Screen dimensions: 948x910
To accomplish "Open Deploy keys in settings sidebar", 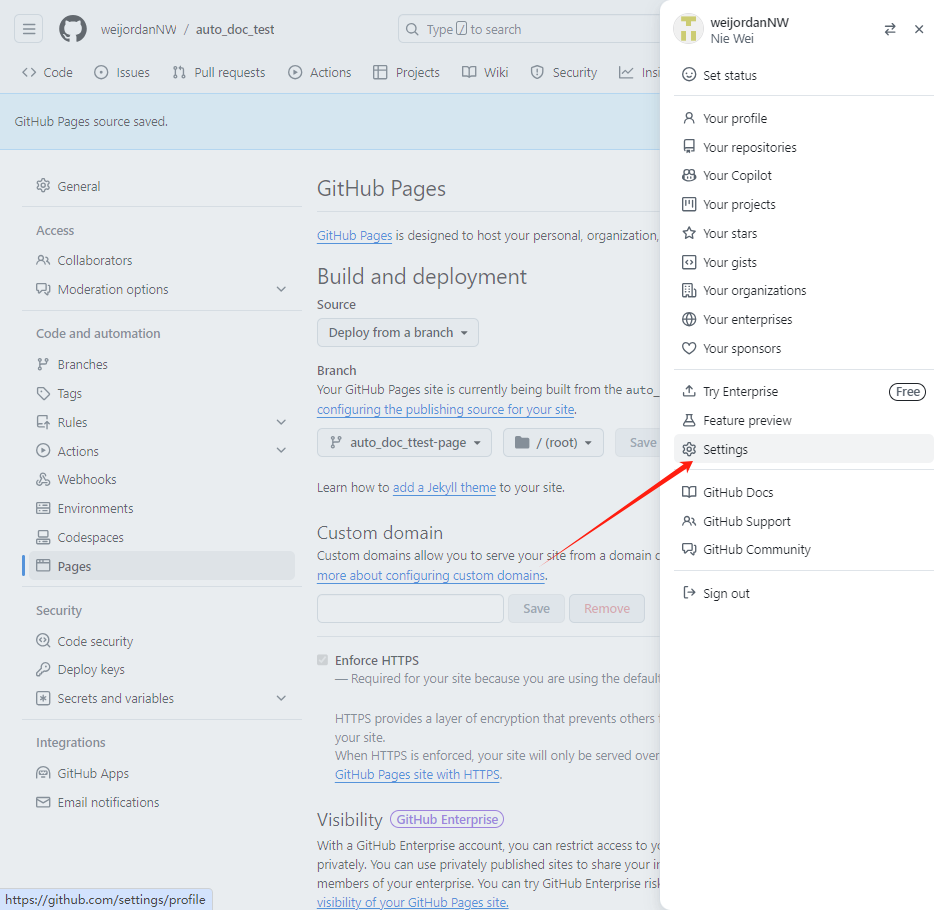I will 162,669.
